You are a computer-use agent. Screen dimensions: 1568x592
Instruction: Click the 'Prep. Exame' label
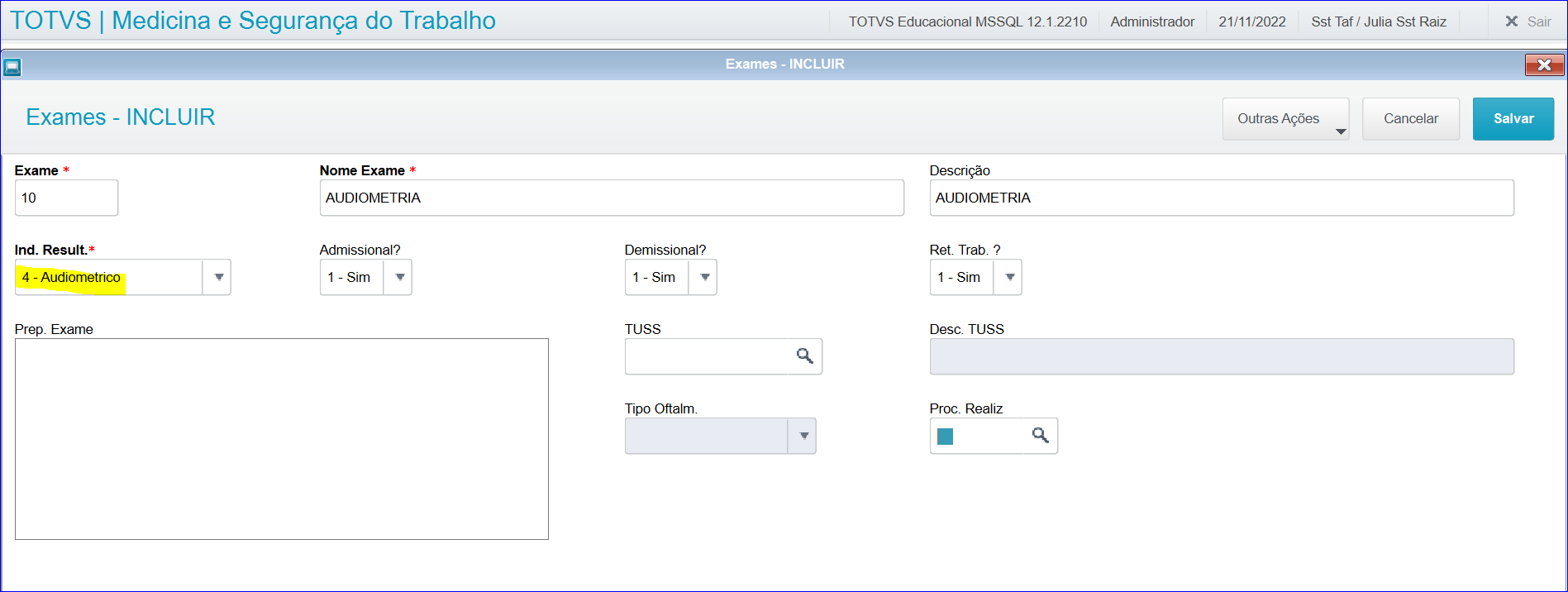pyautogui.click(x=54, y=329)
